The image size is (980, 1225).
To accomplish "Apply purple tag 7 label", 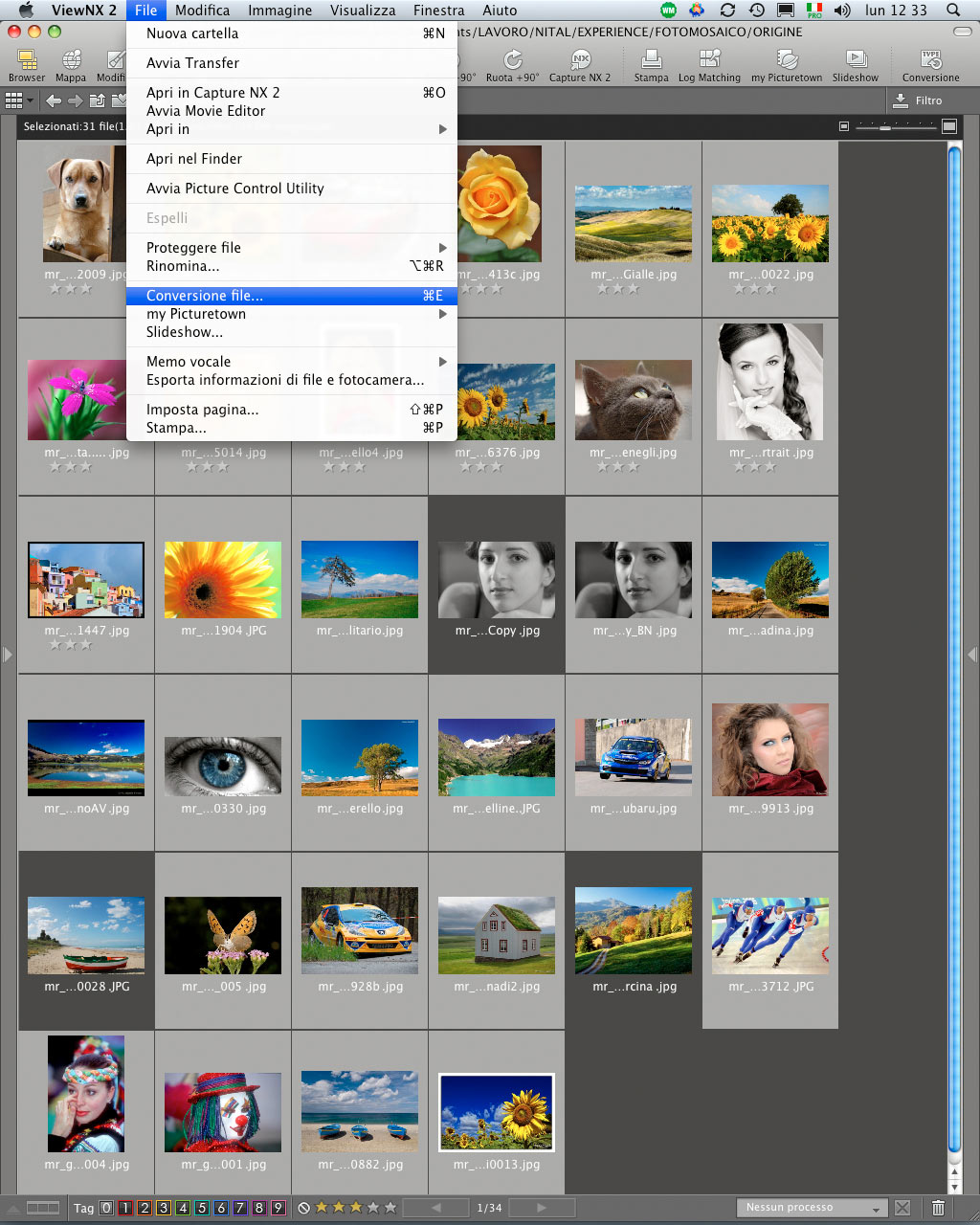I will click(x=240, y=1208).
